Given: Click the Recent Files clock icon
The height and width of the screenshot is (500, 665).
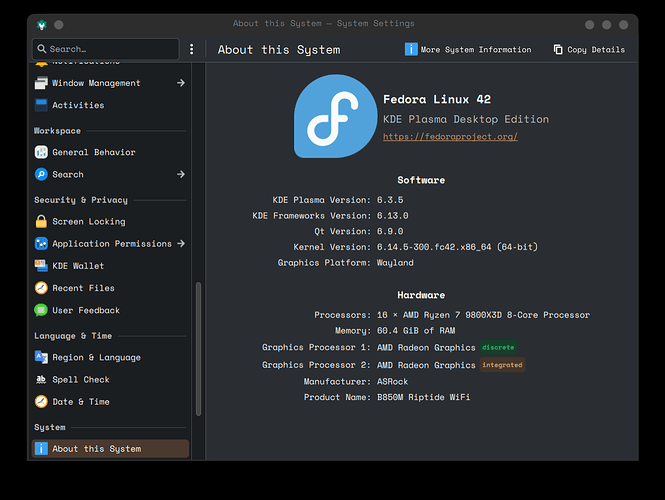Looking at the screenshot, I should pyautogui.click(x=41, y=288).
